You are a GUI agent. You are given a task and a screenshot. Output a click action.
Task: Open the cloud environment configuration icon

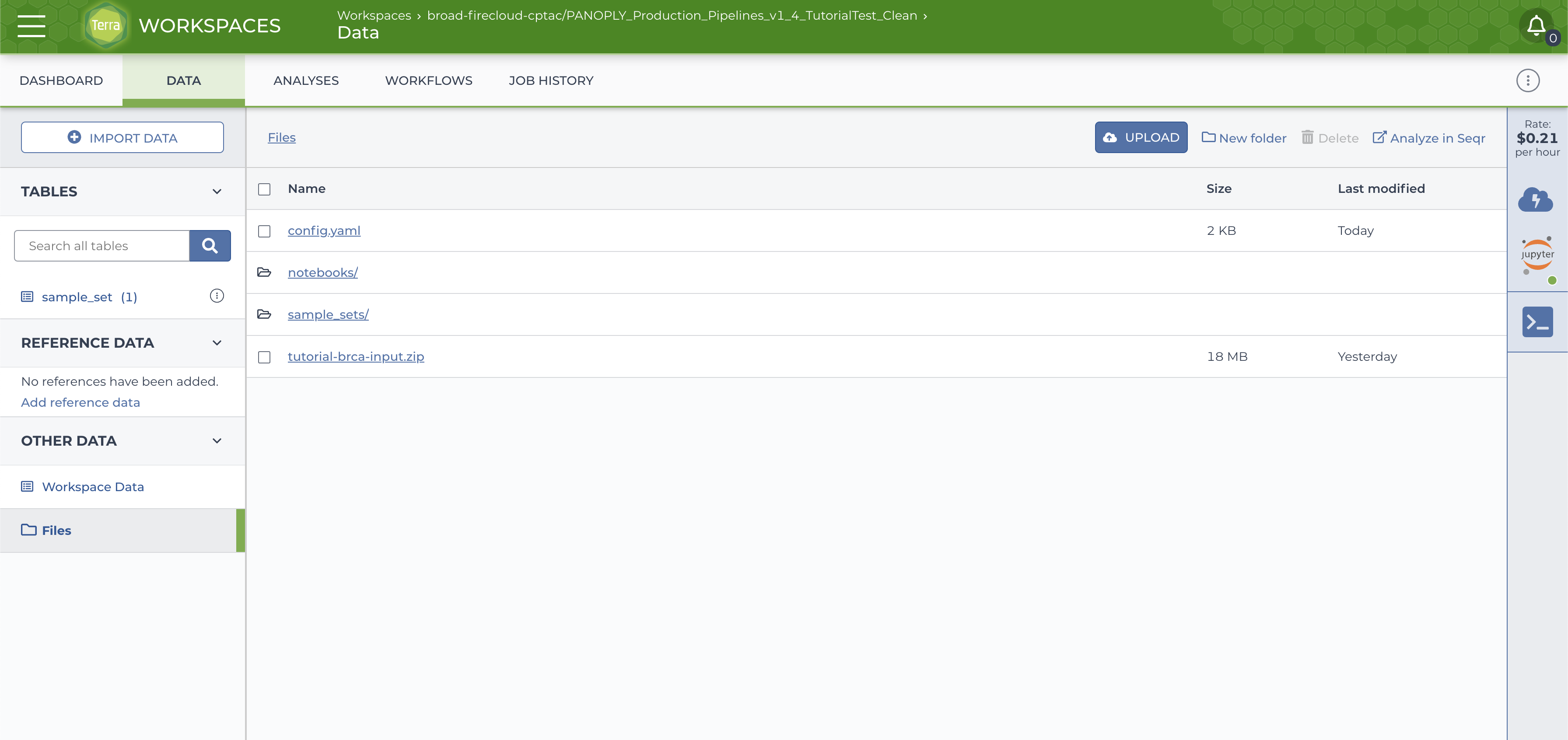(1536, 199)
